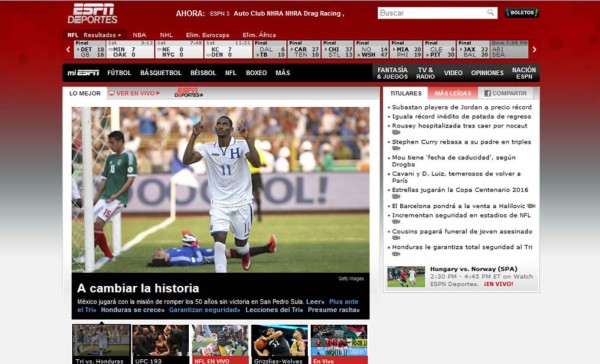
Task: Click headline A cambiar la historia
Action: coord(138,288)
